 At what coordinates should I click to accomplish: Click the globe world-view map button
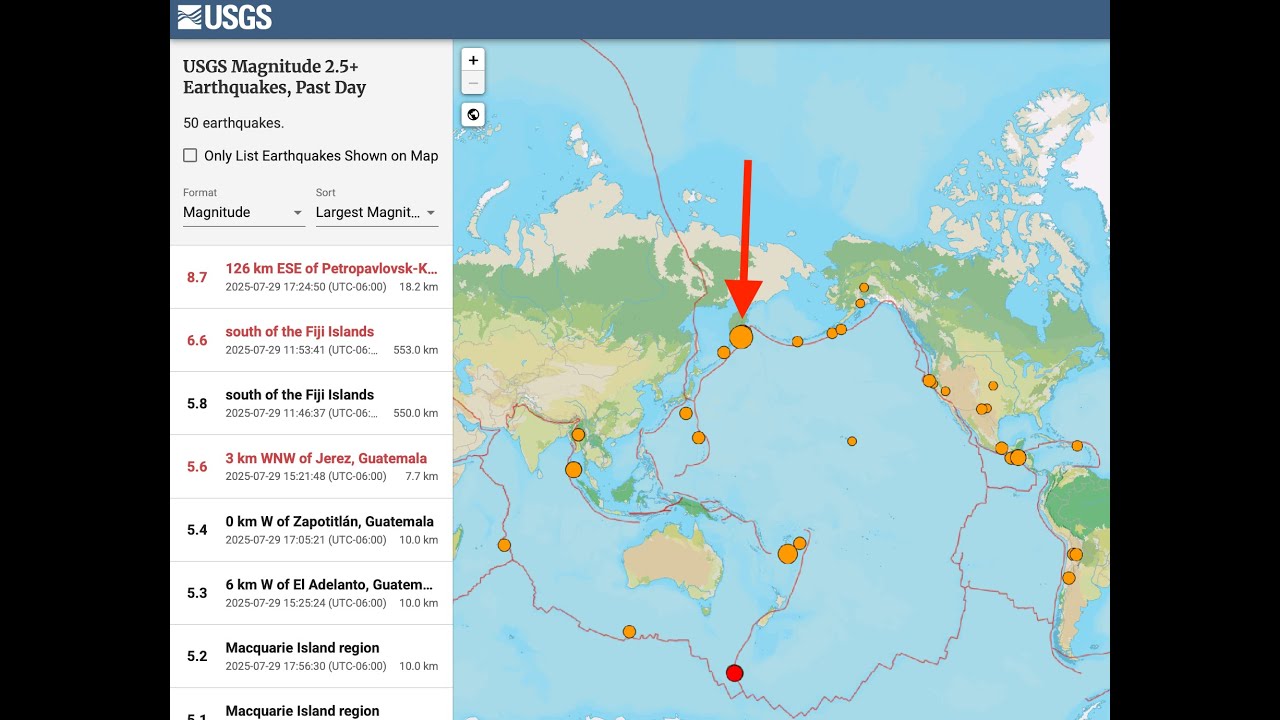click(x=473, y=115)
